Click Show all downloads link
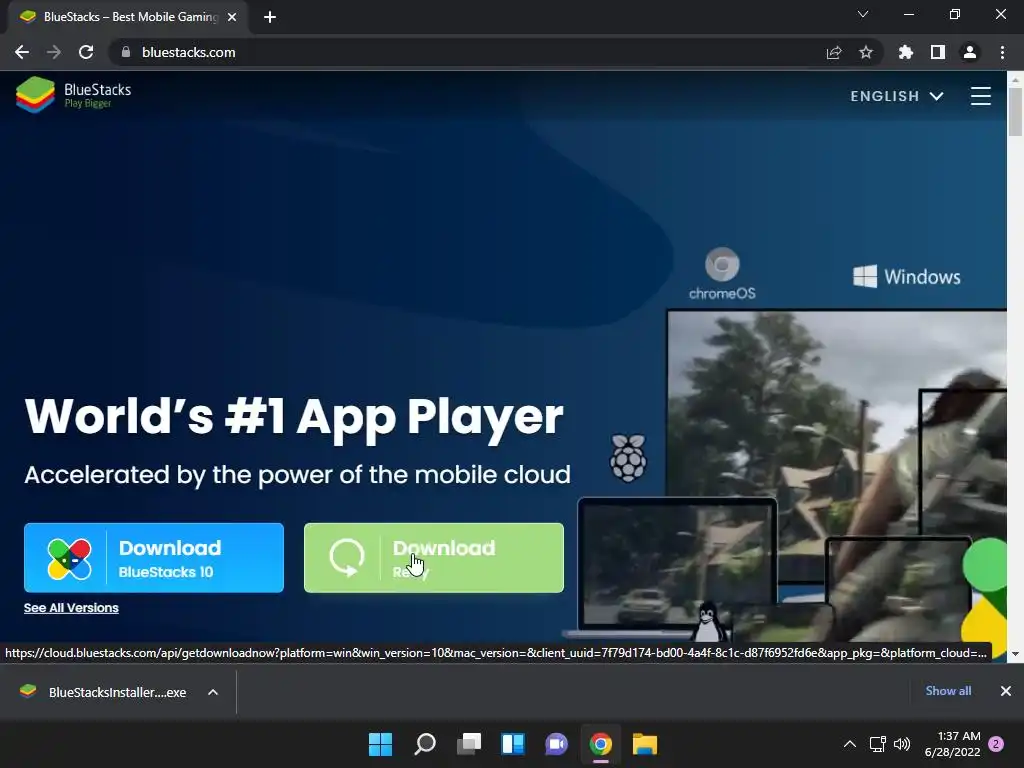Viewport: 1024px width, 768px height. pyautogui.click(x=948, y=690)
